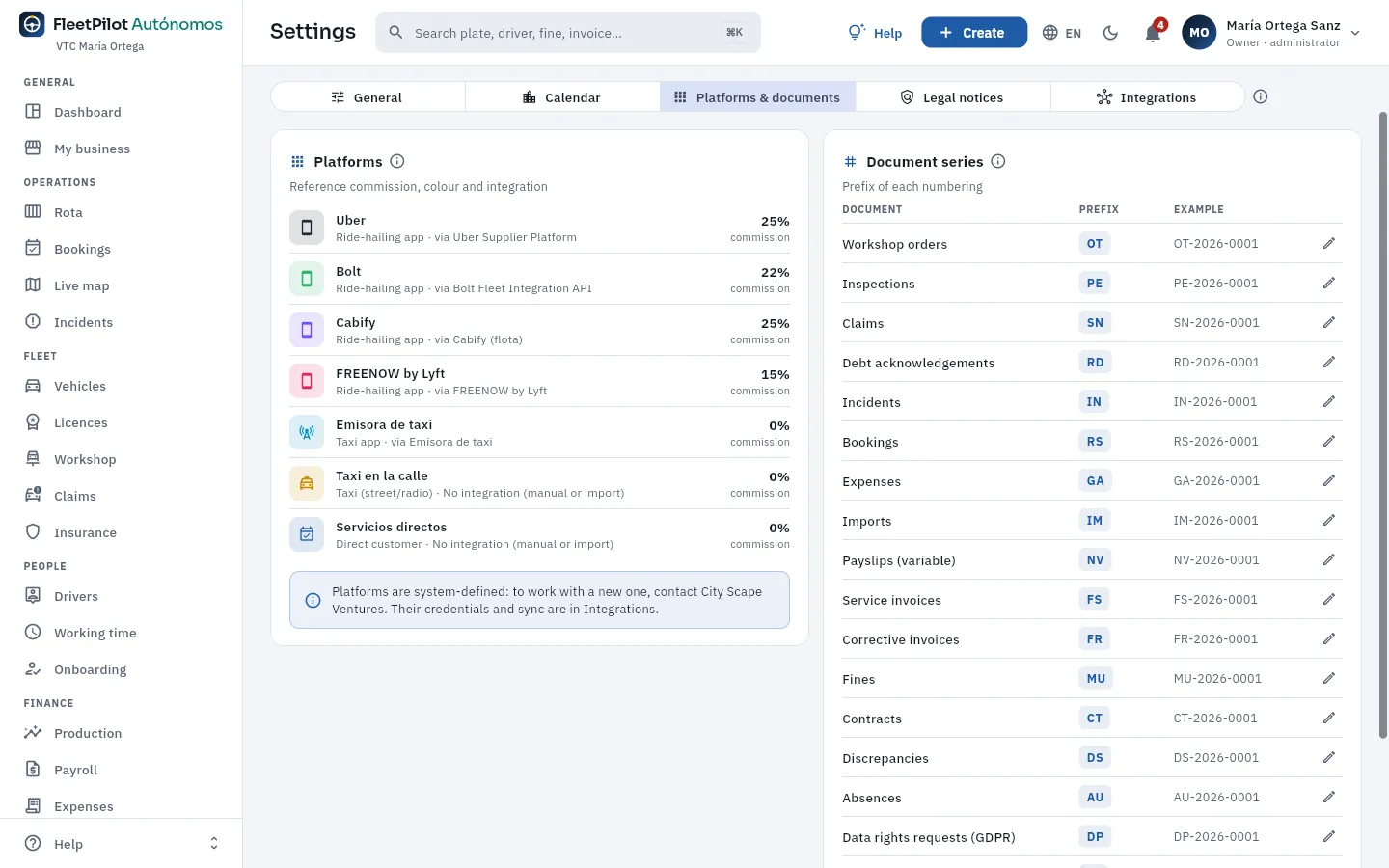Click the blue Create button

click(973, 33)
